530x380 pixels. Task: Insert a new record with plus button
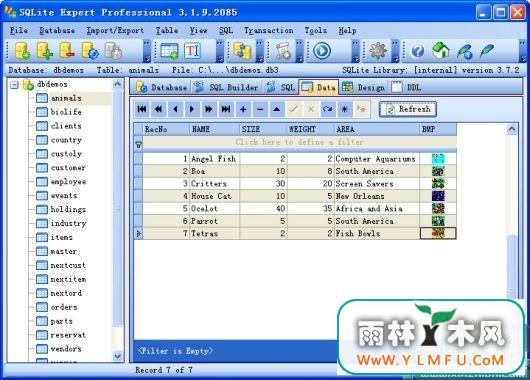(243, 109)
